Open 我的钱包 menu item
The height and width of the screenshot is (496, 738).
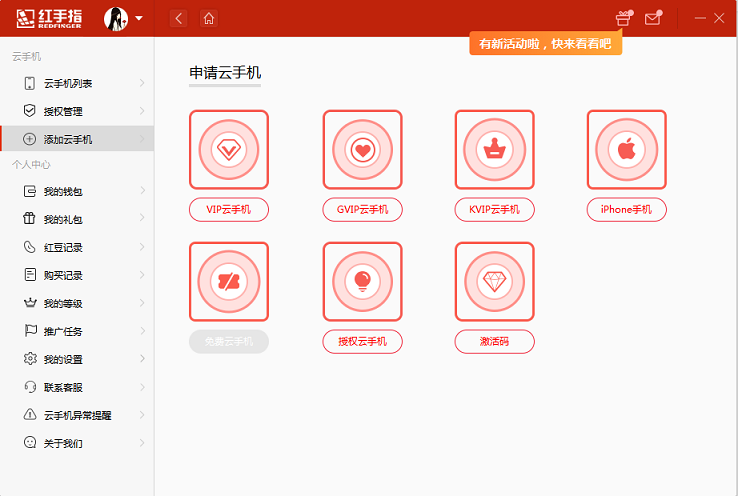pos(77,191)
